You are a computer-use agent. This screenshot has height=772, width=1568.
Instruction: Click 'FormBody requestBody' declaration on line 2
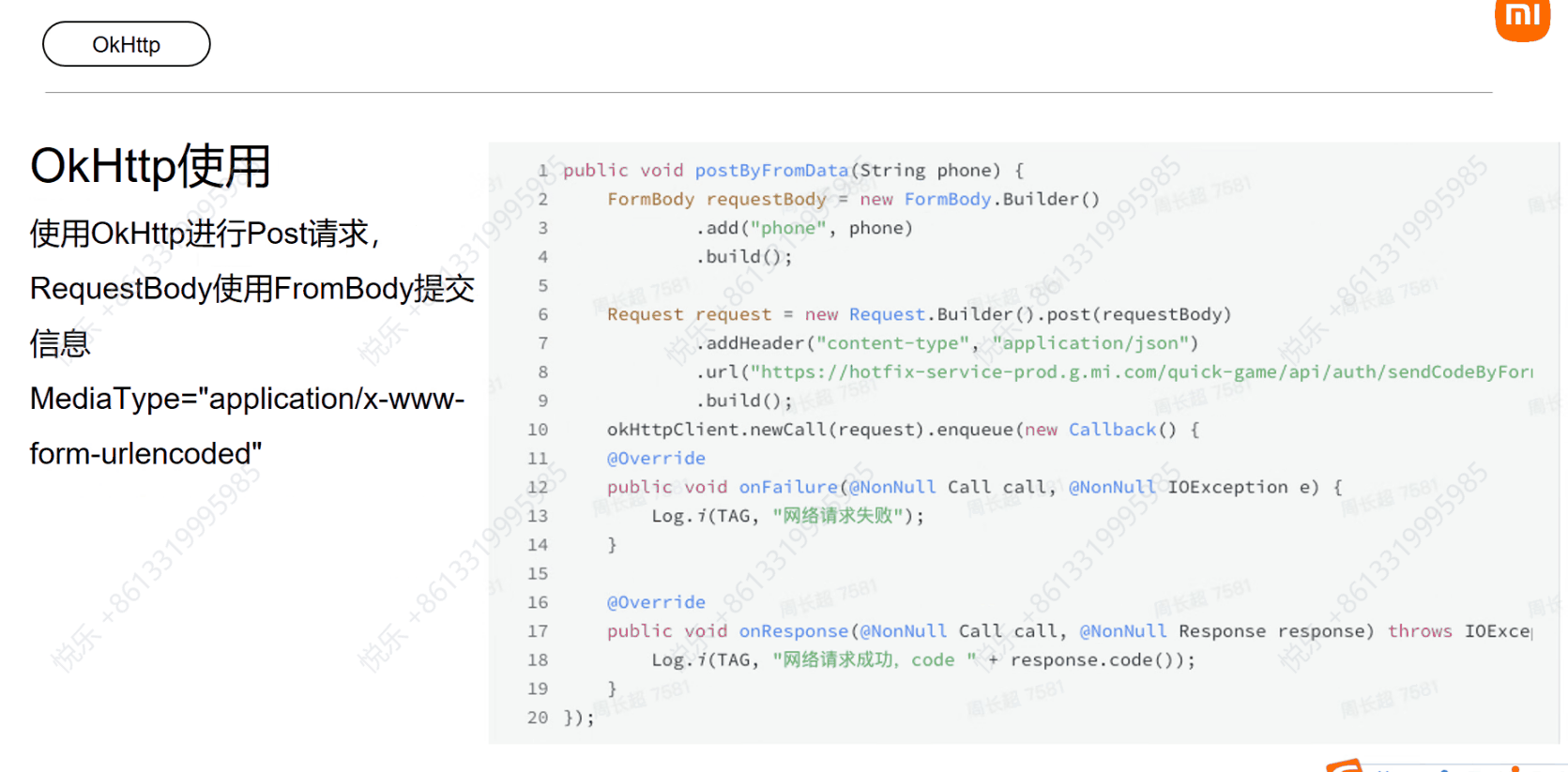pyautogui.click(x=717, y=199)
